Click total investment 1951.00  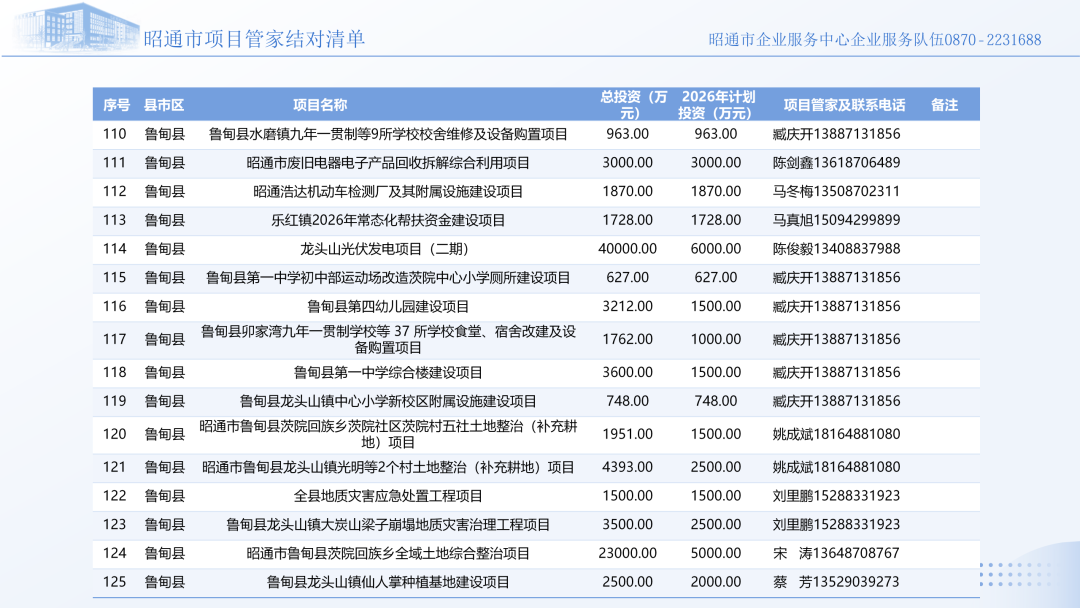[627, 434]
